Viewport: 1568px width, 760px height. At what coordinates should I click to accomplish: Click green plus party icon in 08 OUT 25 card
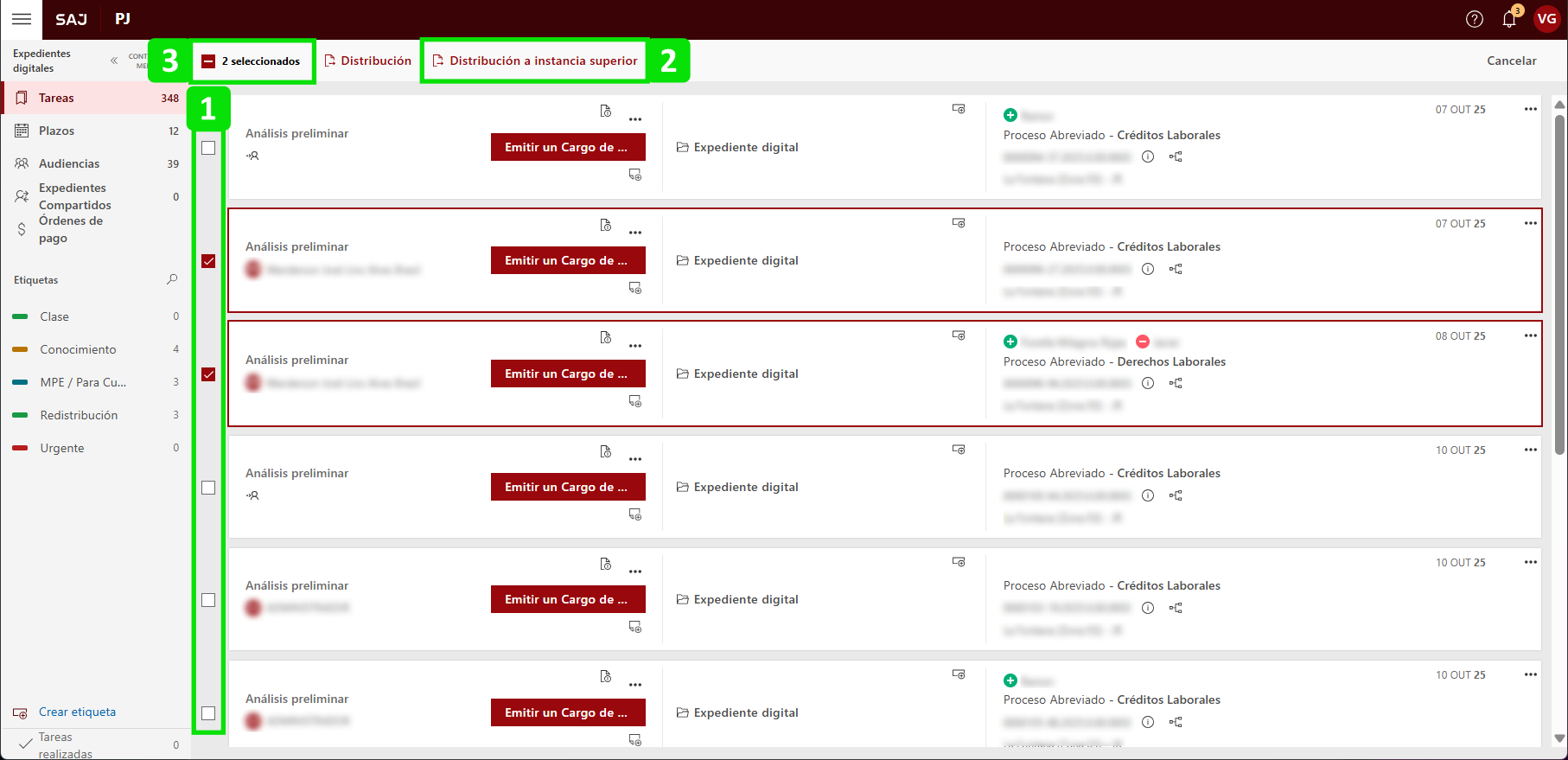(x=1010, y=342)
